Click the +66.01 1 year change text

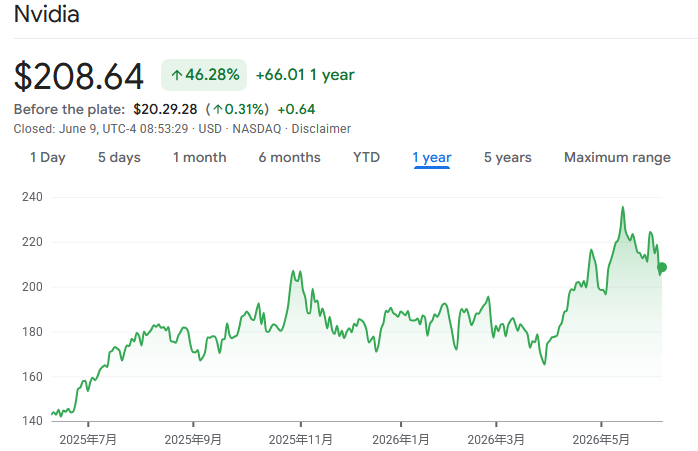click(x=305, y=75)
